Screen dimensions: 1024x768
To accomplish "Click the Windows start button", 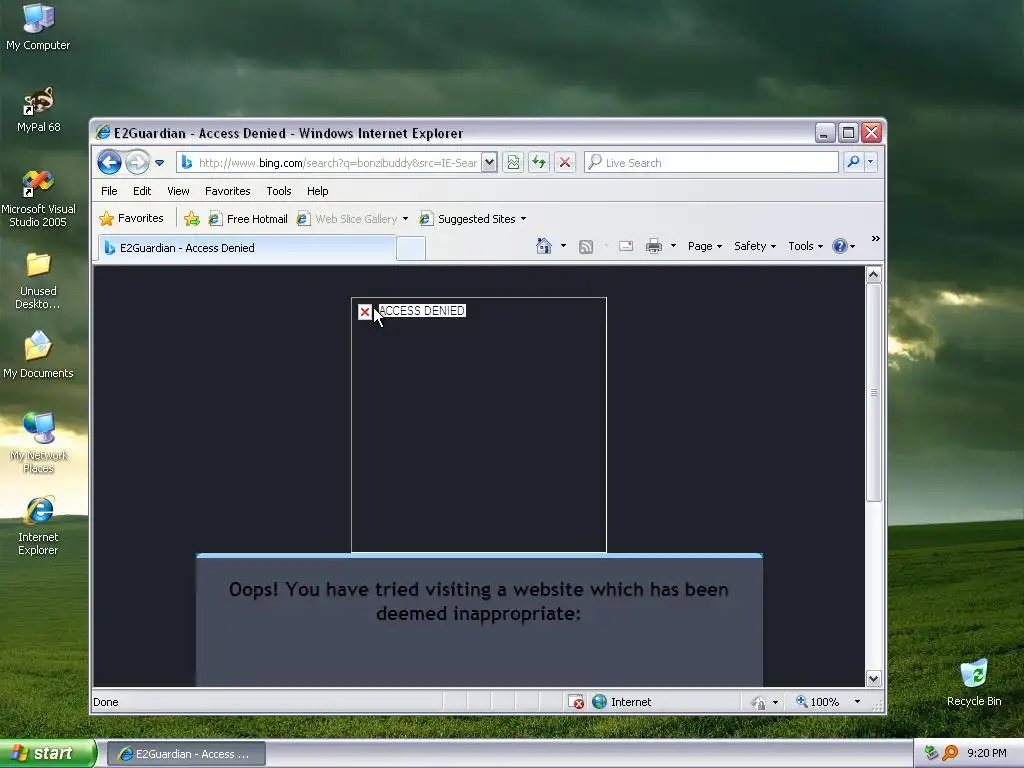I will 48,753.
